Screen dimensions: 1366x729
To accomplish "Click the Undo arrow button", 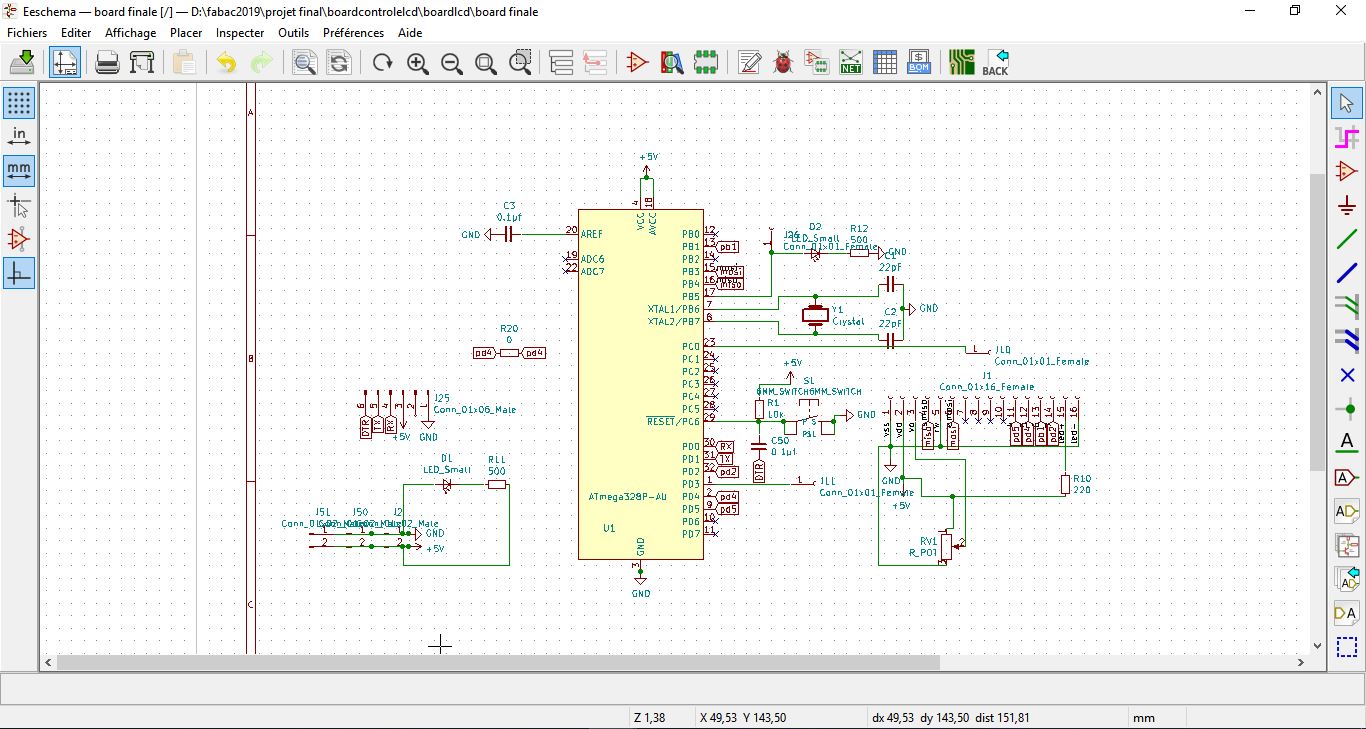I will click(227, 63).
